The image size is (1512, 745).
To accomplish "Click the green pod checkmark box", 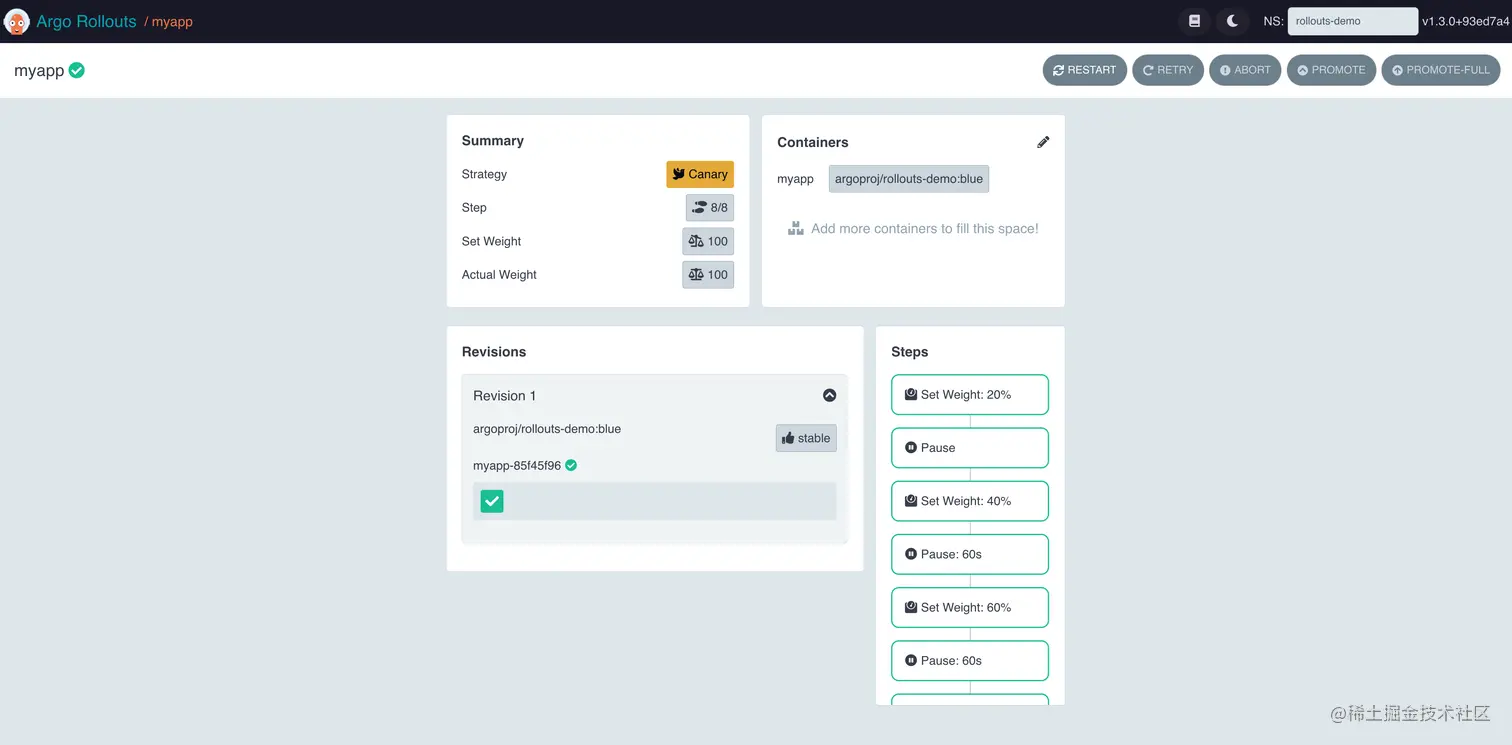I will [x=492, y=501].
